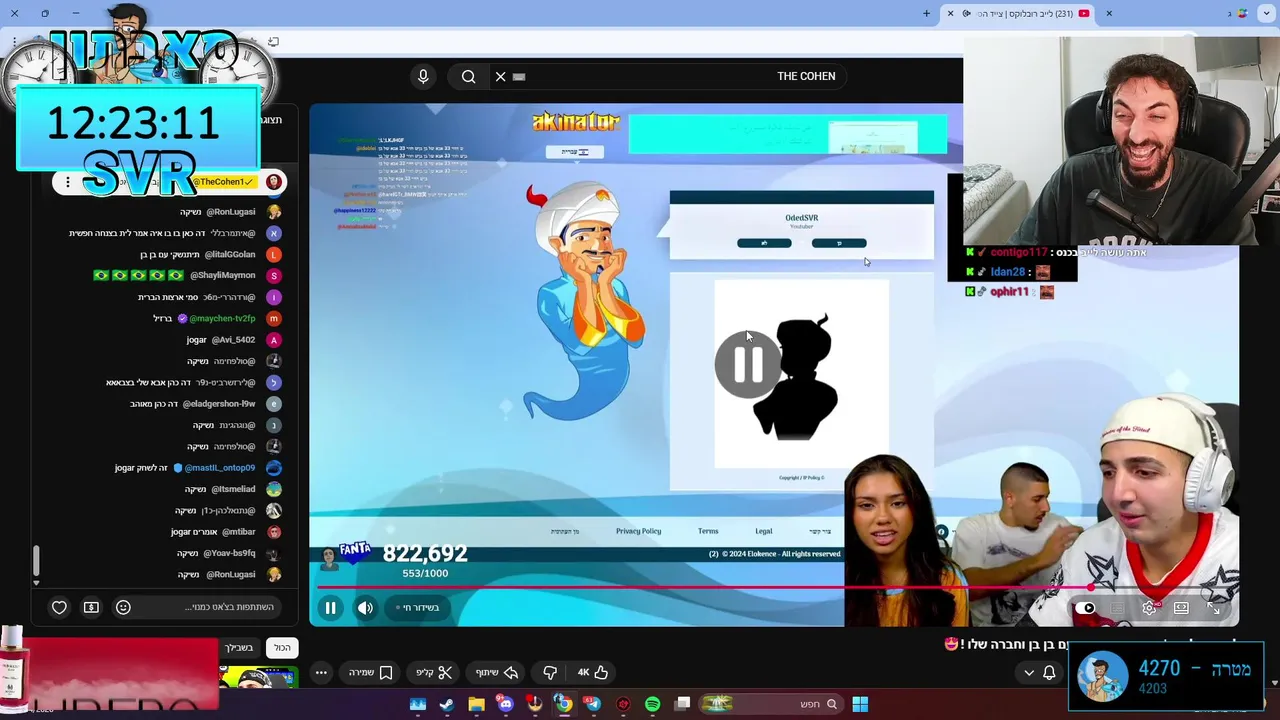Click the YouTube voice search microphone icon
The image size is (1280, 720).
423,76
